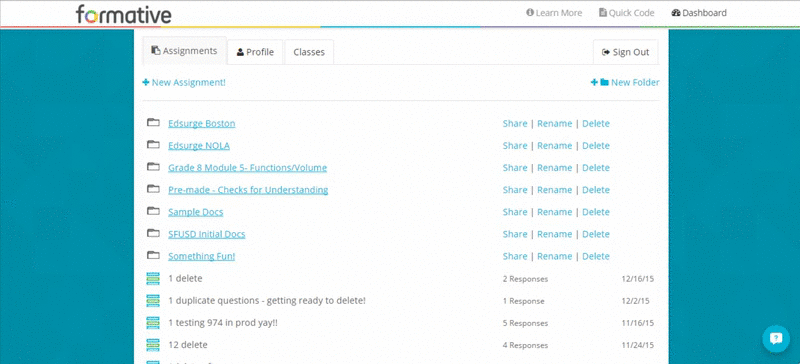Switch to the Profile tab
Screen dimensions: 800x364
[255, 52]
